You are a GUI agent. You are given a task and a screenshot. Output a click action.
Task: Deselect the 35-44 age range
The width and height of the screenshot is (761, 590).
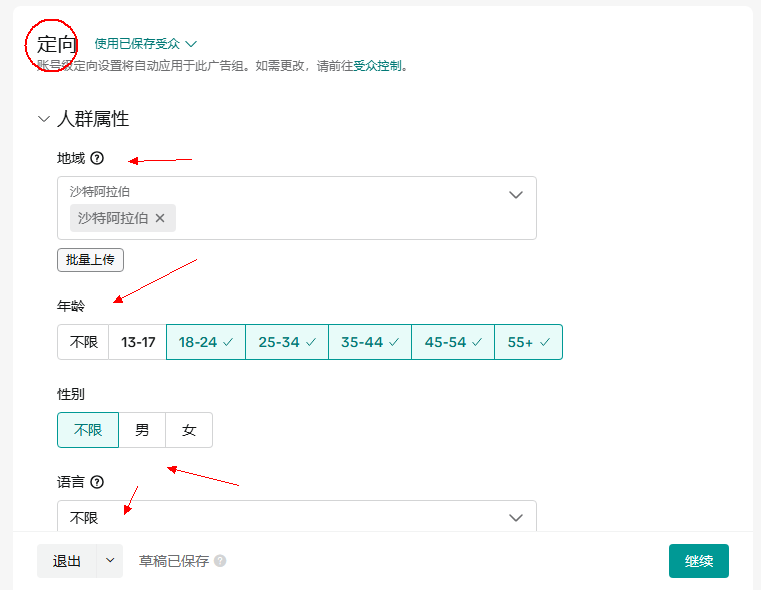pyautogui.click(x=369, y=342)
